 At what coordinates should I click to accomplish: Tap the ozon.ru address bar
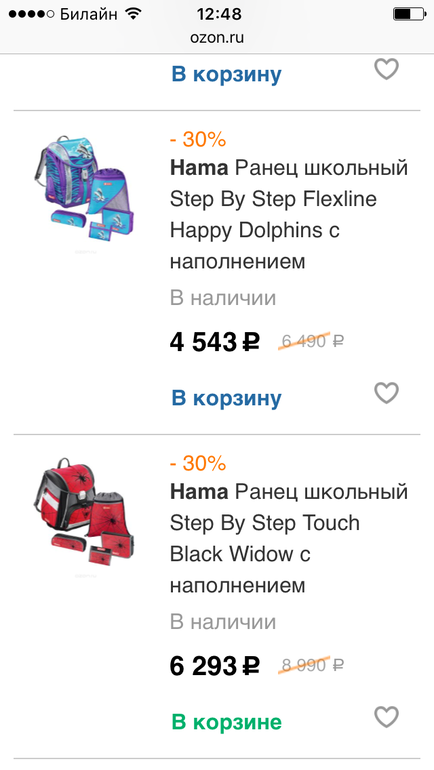(217, 38)
